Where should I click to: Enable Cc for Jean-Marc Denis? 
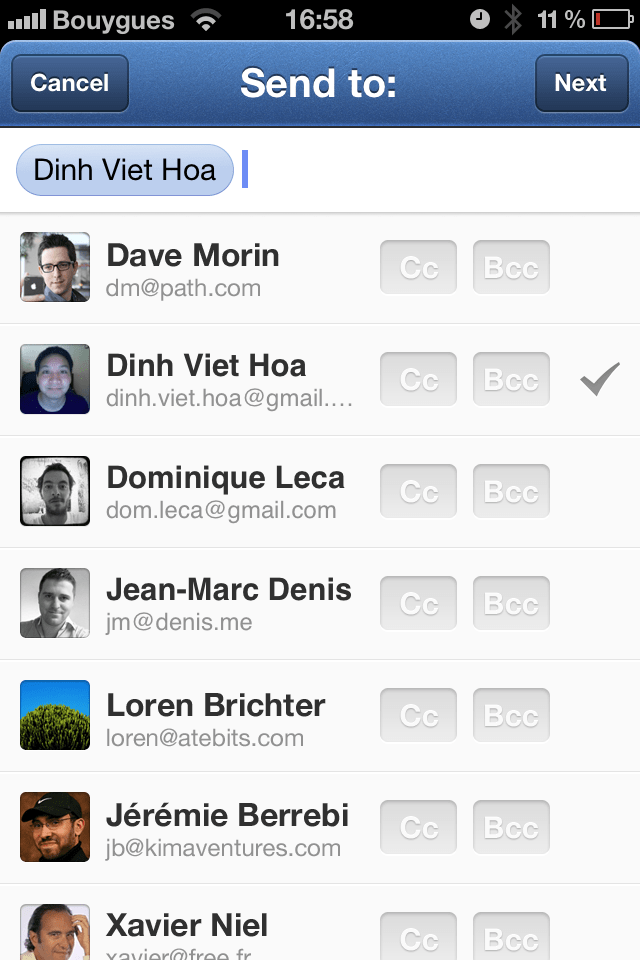[x=418, y=603]
